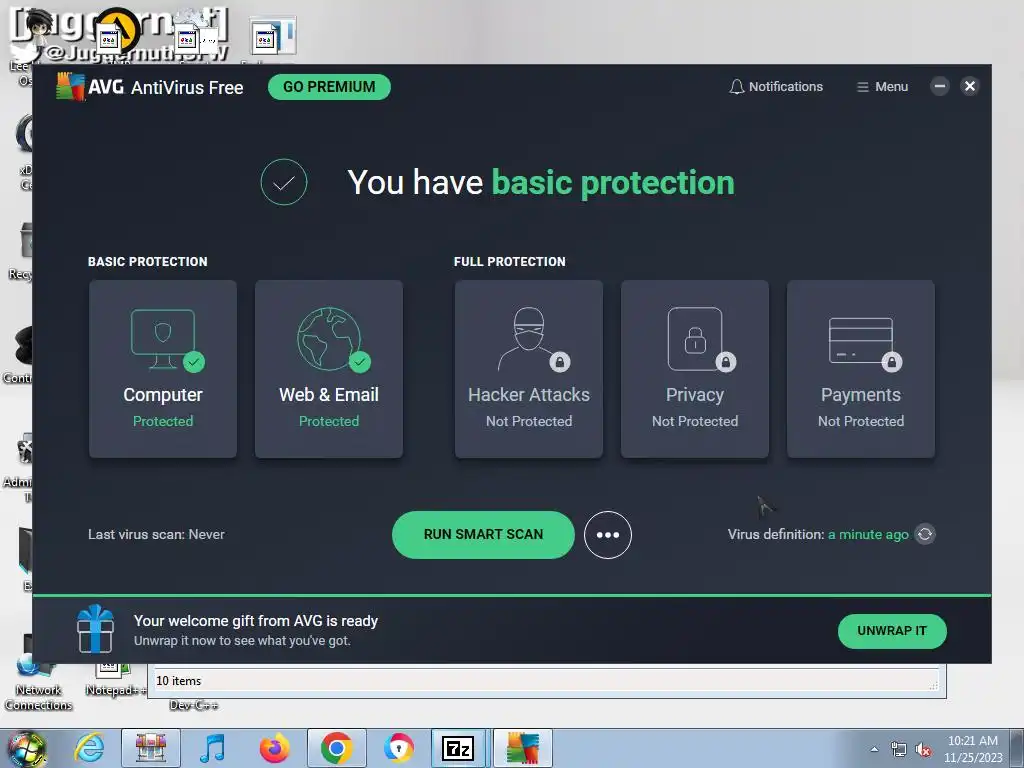Click RUN SMART SCAN button
1024x768 pixels.
click(x=483, y=535)
